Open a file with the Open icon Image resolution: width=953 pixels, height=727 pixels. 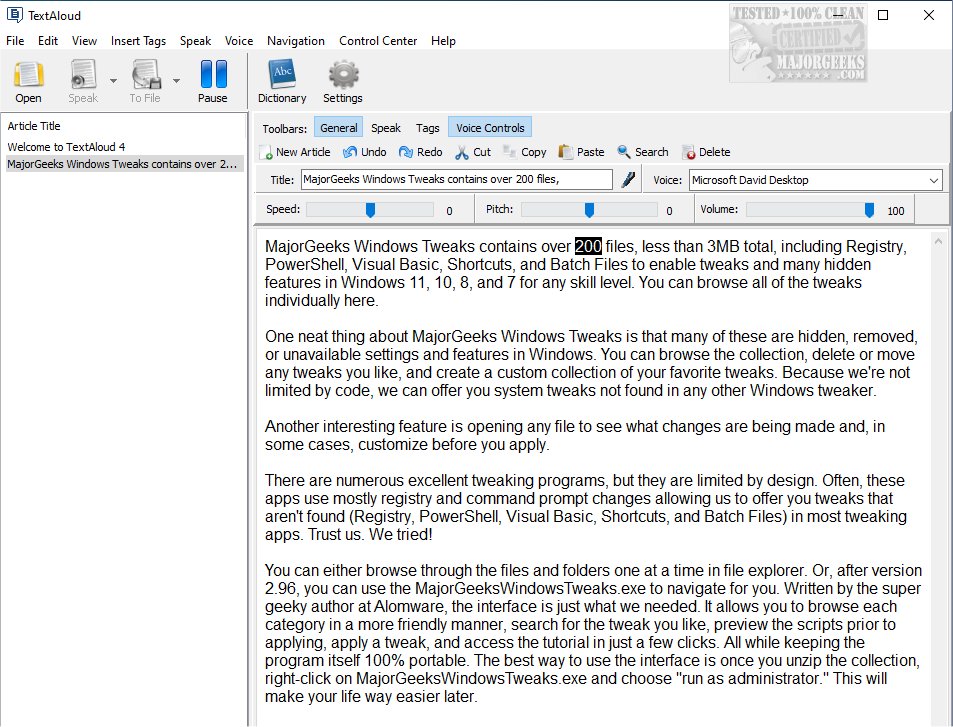(28, 81)
